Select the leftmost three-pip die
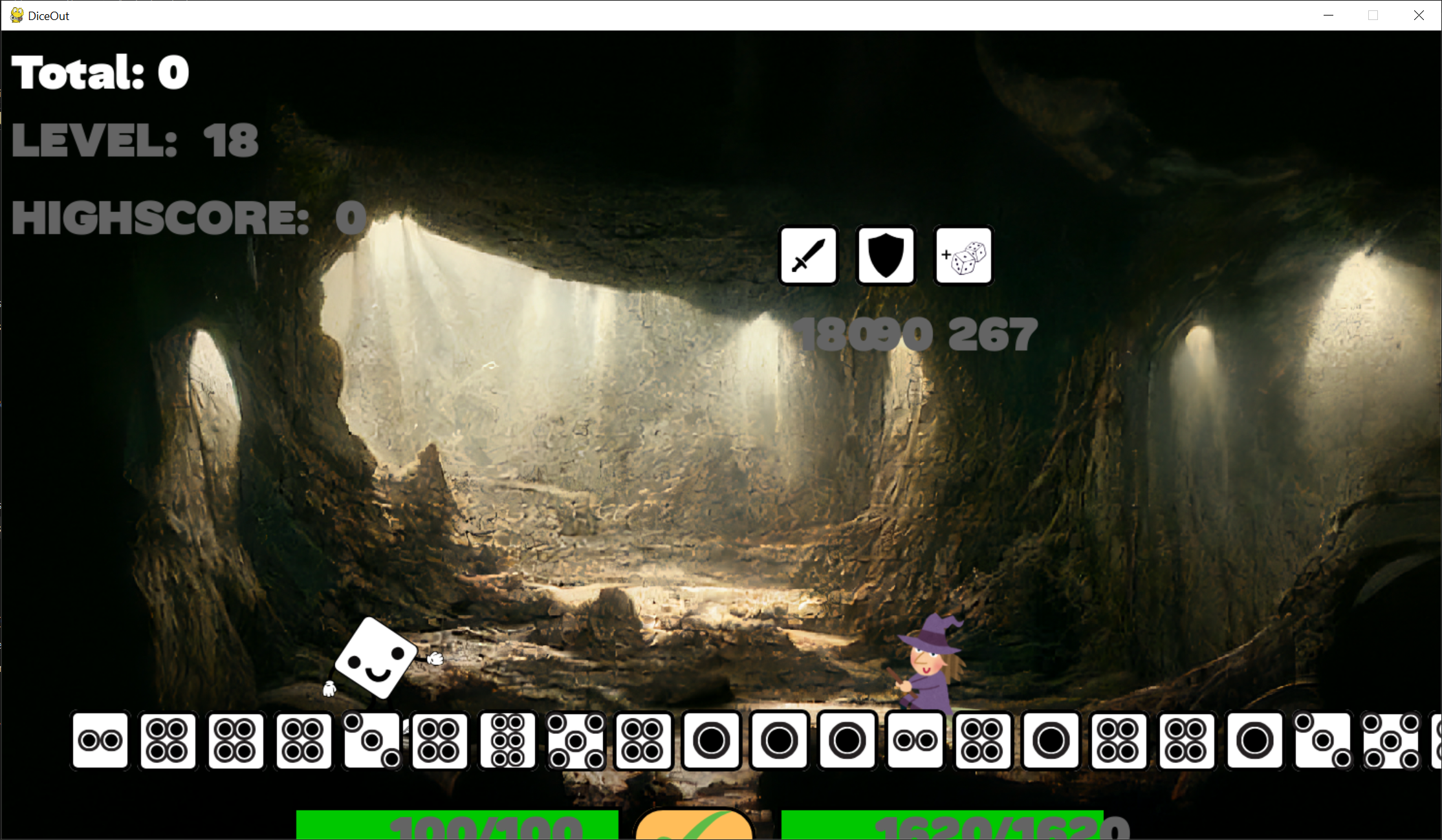The image size is (1442, 840). point(372,740)
